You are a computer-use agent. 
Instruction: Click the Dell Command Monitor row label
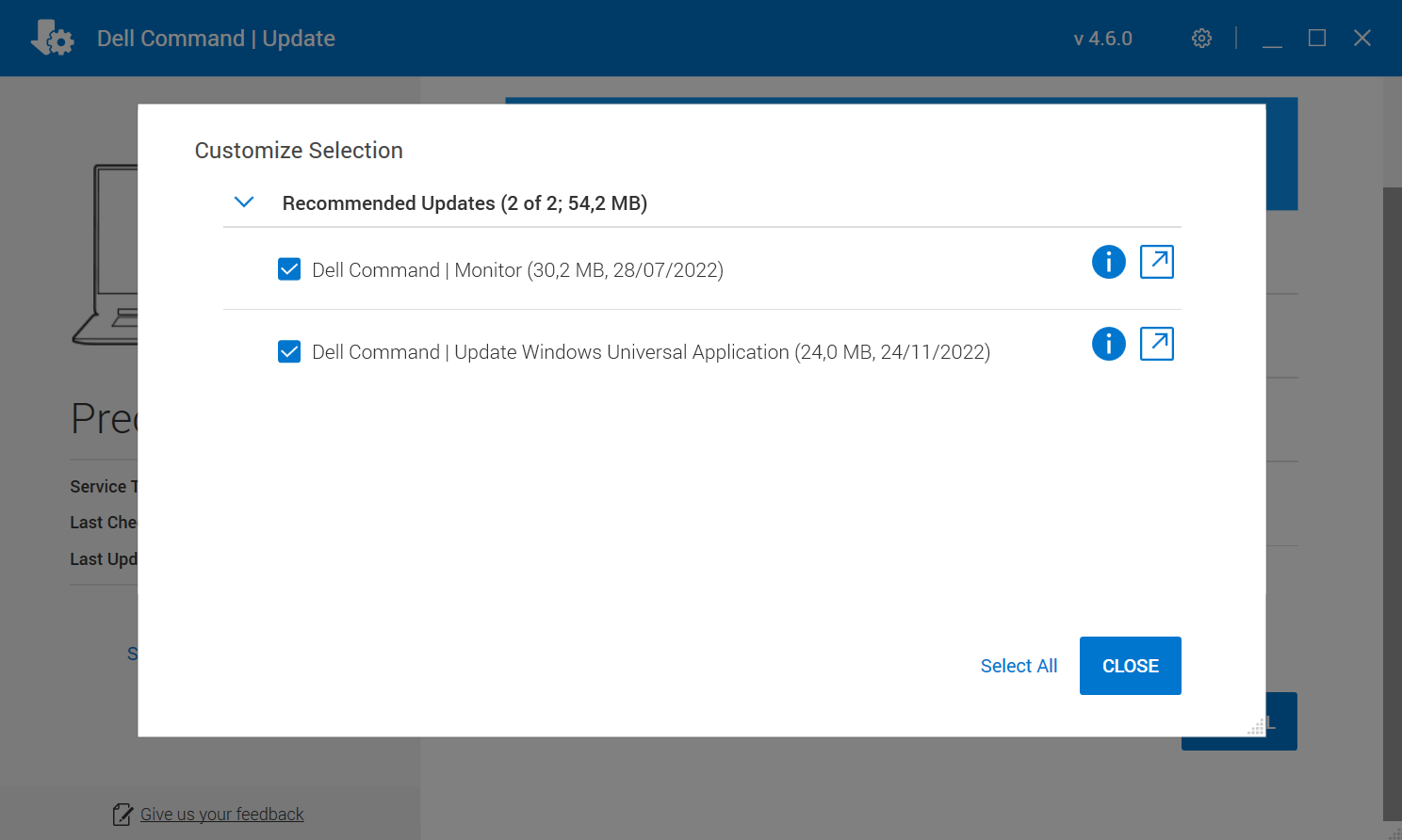pyautogui.click(x=519, y=269)
